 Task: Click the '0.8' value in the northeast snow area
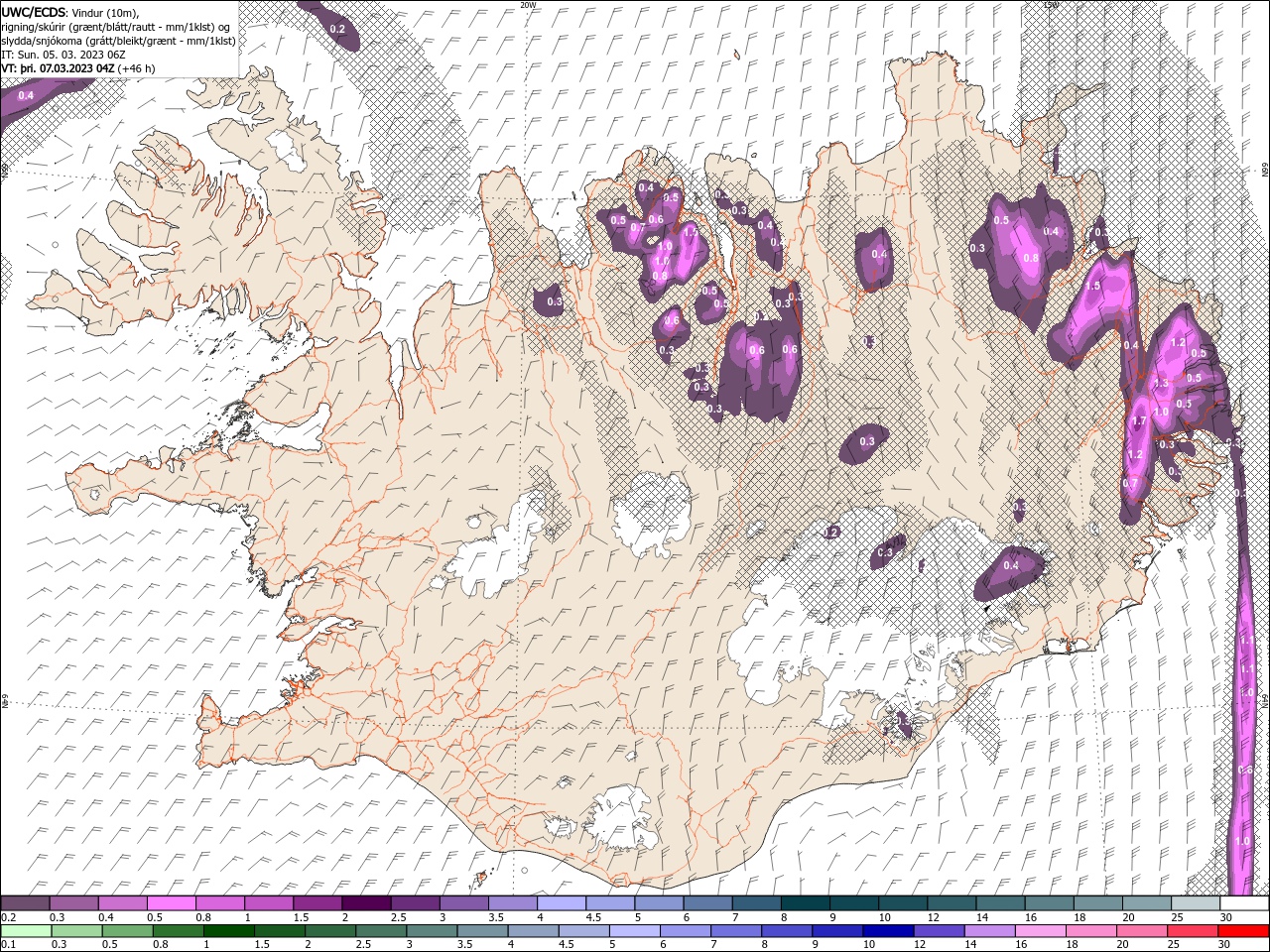pyautogui.click(x=1031, y=258)
